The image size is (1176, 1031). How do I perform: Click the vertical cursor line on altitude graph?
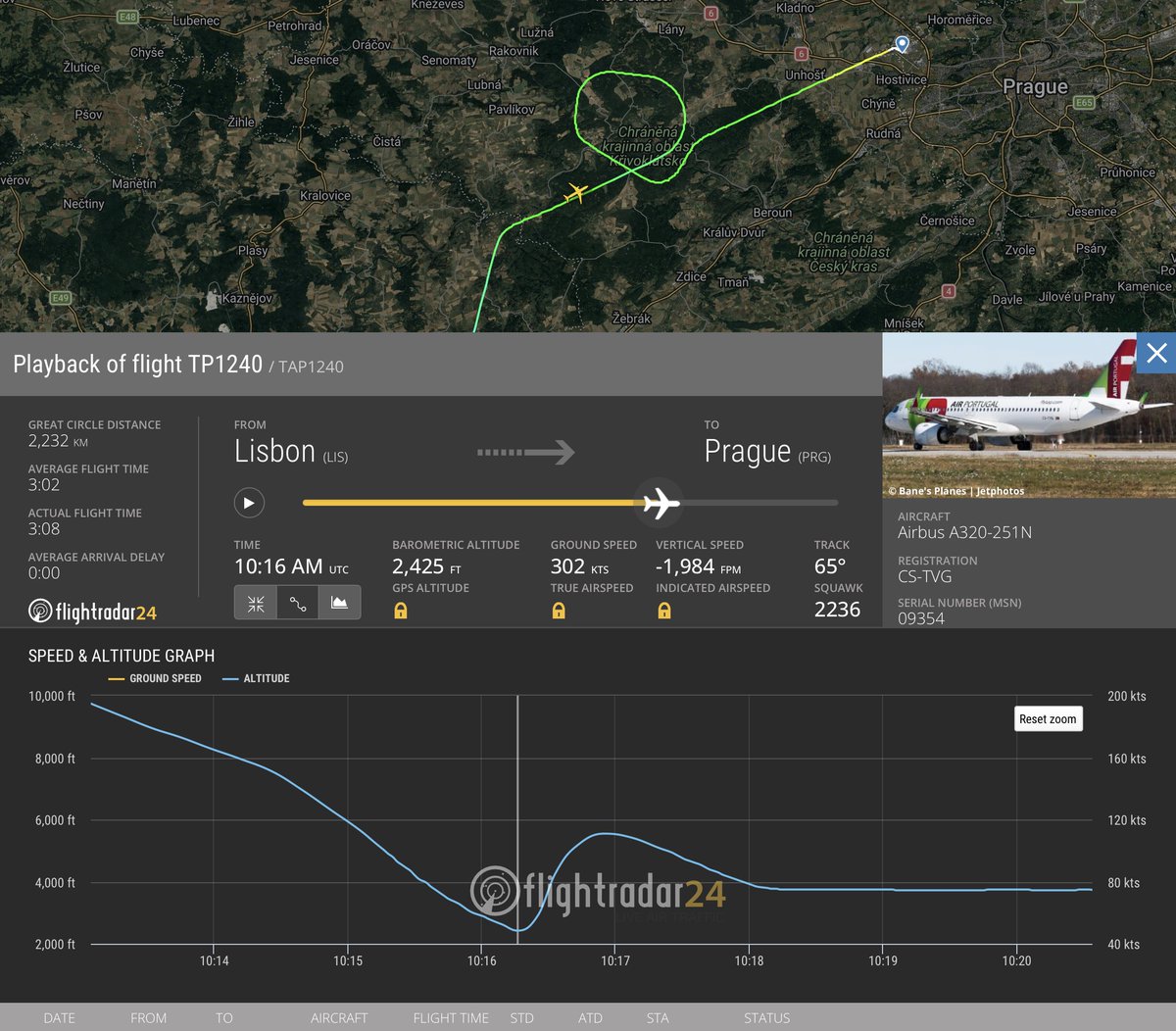[517, 819]
